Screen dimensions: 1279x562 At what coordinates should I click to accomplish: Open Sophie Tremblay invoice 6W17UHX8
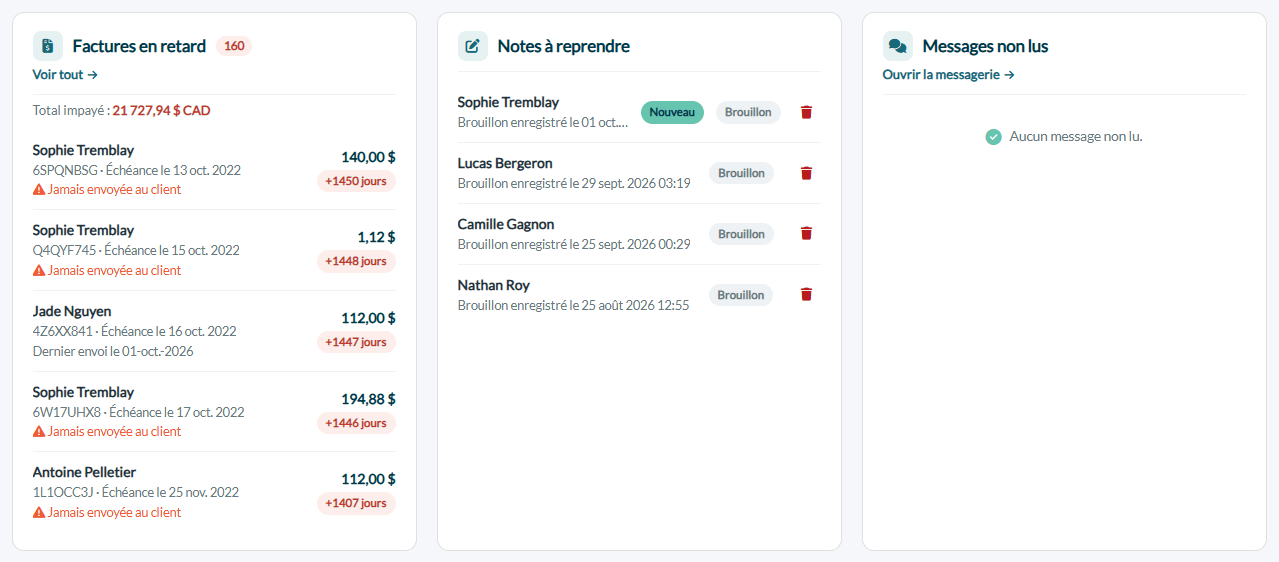tap(214, 411)
